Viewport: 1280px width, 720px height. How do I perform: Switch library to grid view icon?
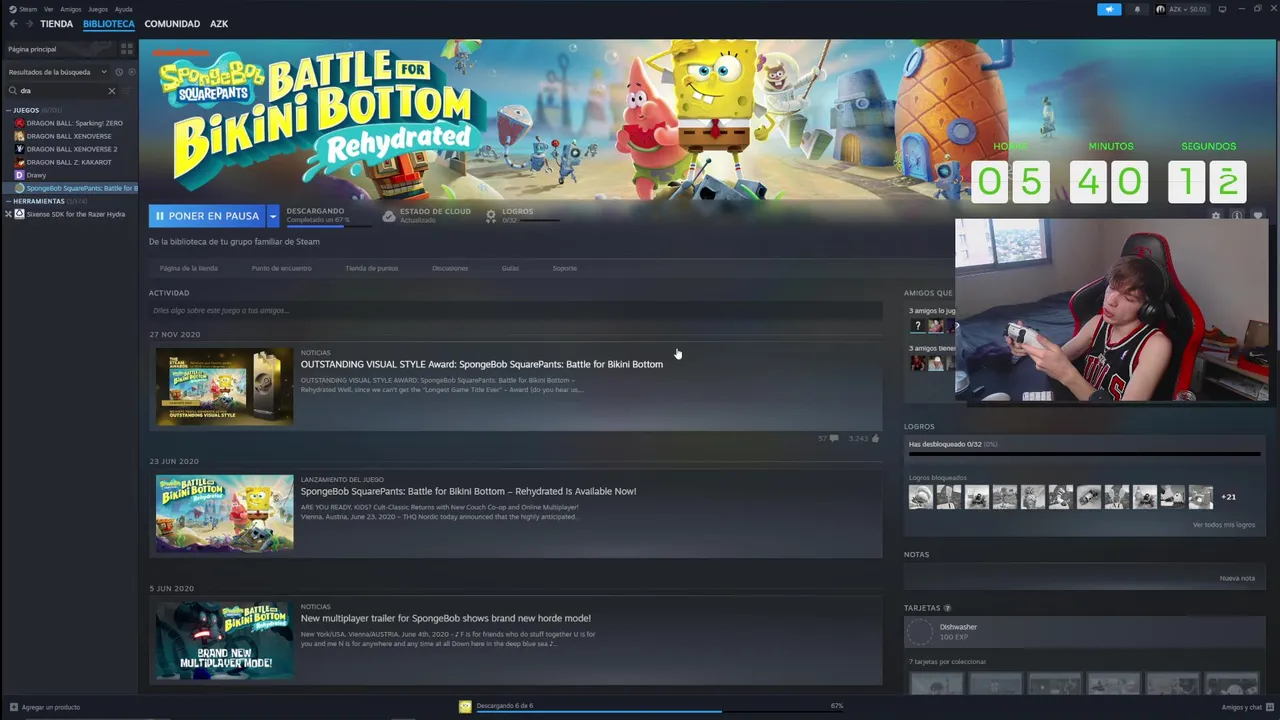127,49
